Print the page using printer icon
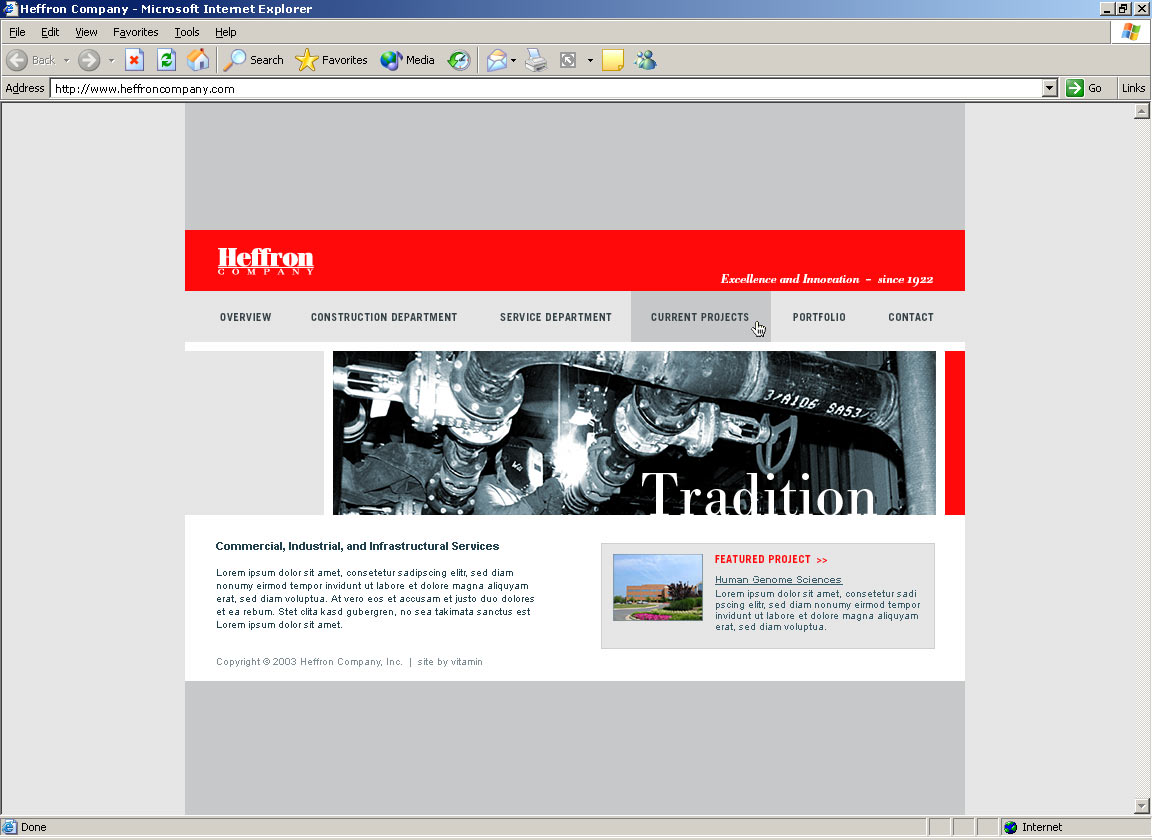This screenshot has height=840, width=1152. tap(536, 60)
